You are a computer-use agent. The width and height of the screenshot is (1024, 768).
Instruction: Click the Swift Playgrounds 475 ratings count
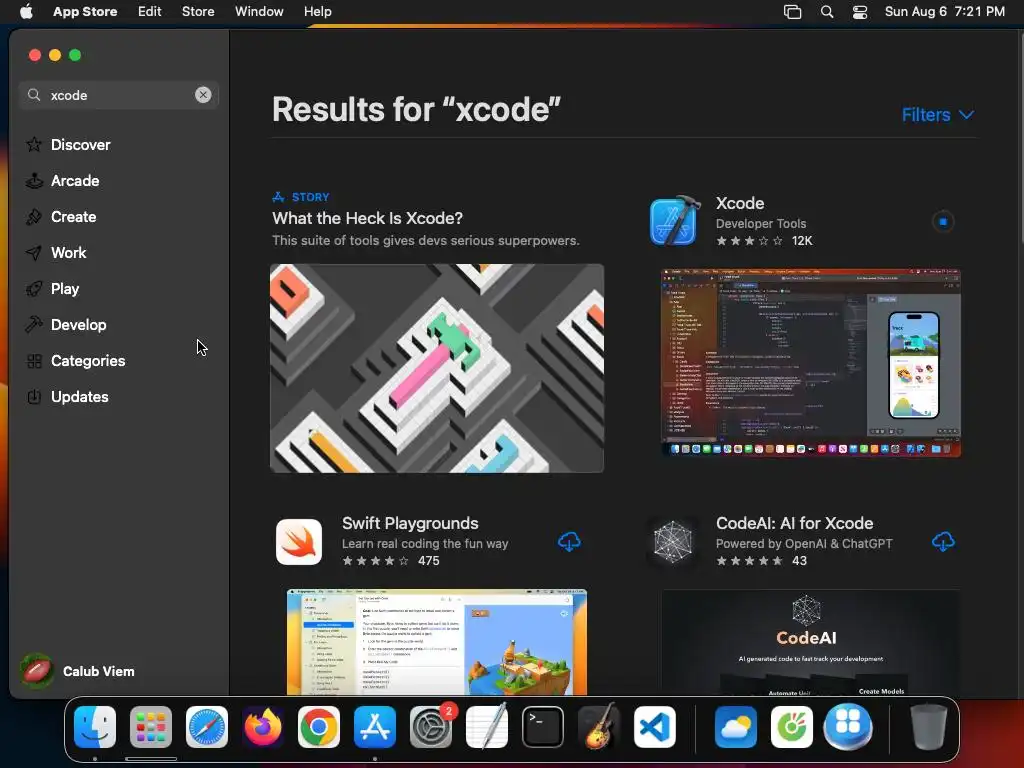[428, 561]
